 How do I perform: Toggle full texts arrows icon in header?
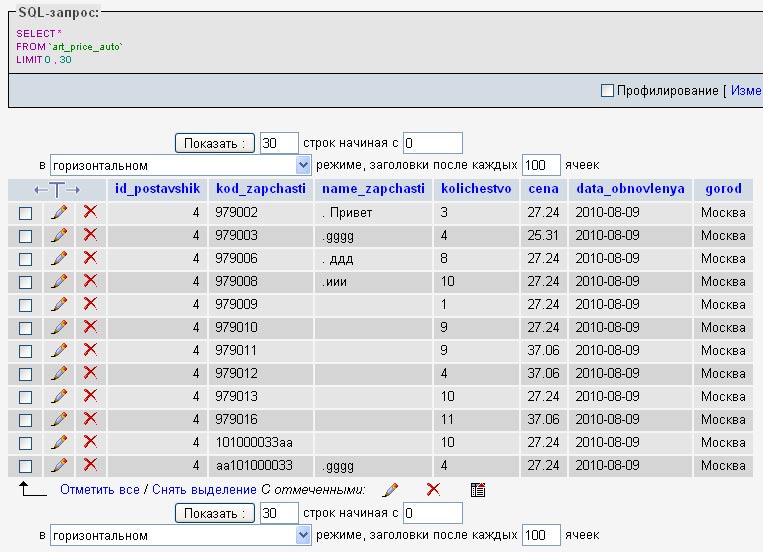click(57, 189)
